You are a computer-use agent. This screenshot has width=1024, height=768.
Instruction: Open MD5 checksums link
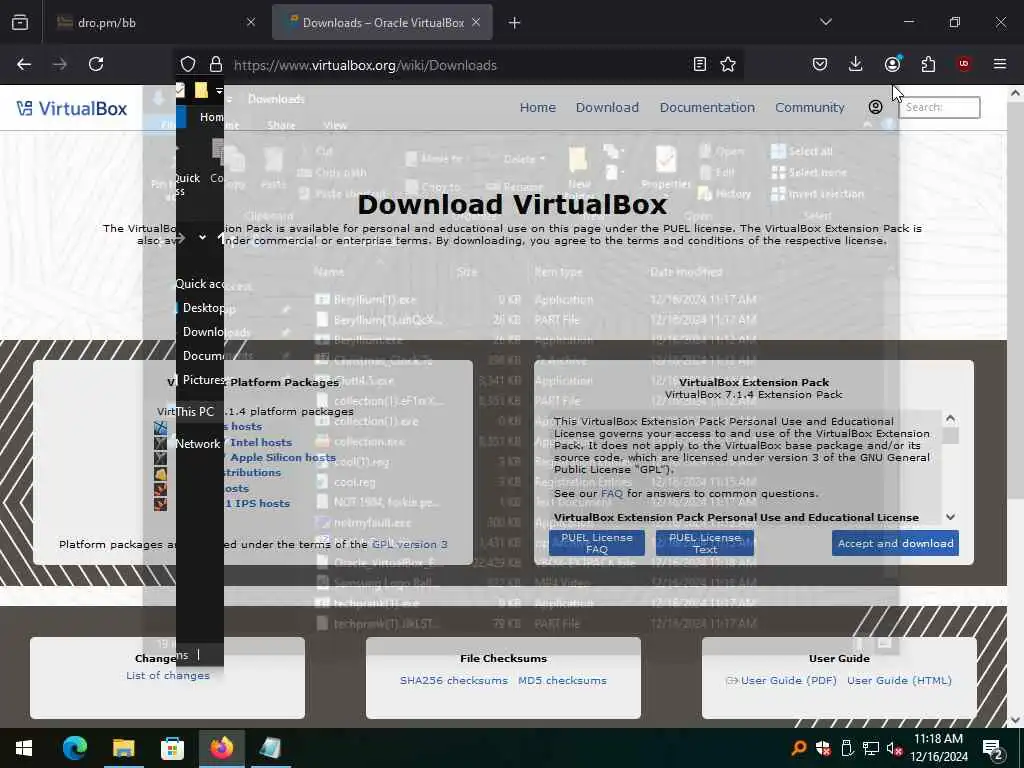[x=562, y=680]
